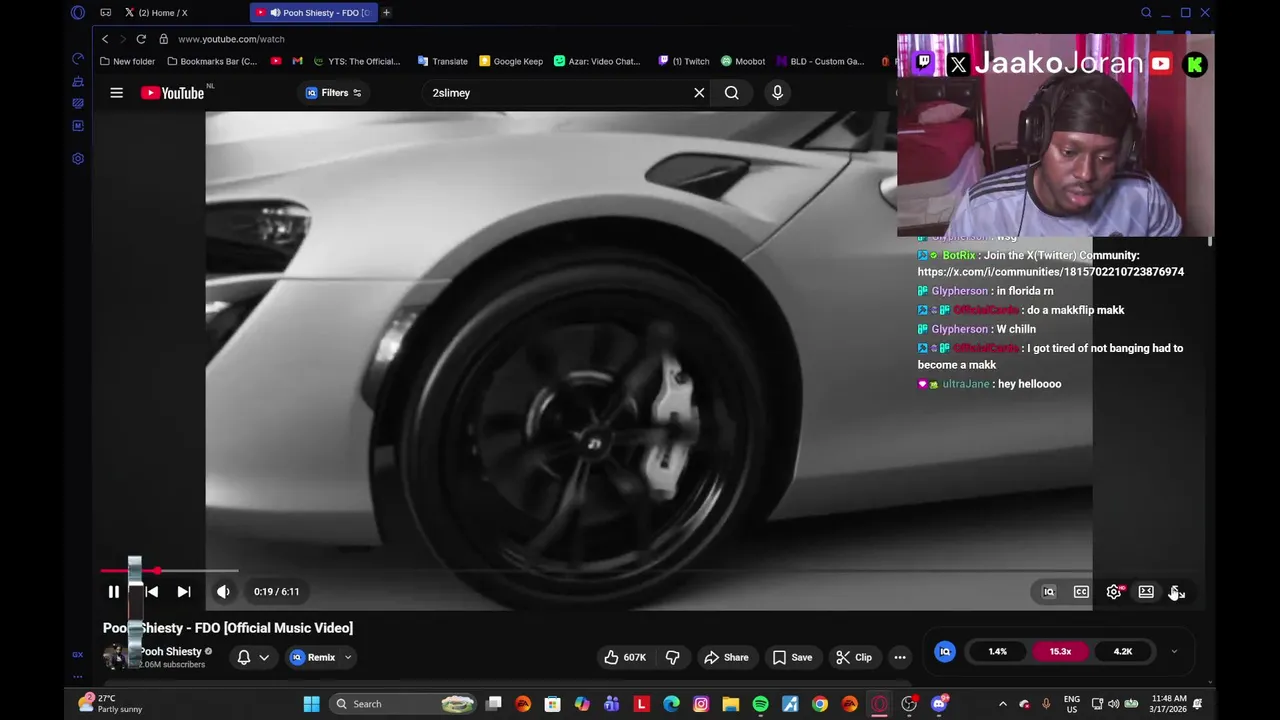The height and width of the screenshot is (720, 1280).
Task: Open Opera sidebar settings gear
Action: pyautogui.click(x=78, y=159)
